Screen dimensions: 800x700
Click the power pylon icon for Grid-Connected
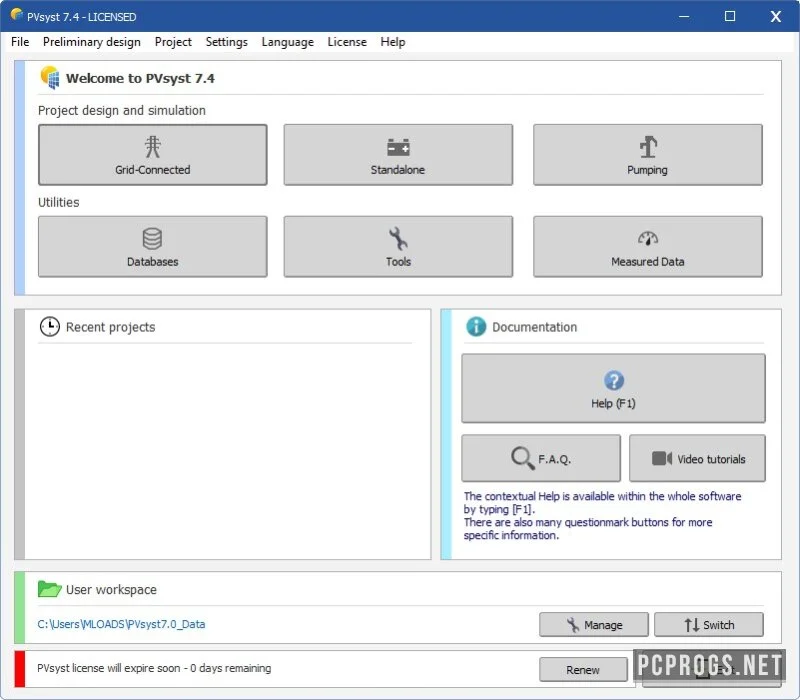click(x=153, y=147)
